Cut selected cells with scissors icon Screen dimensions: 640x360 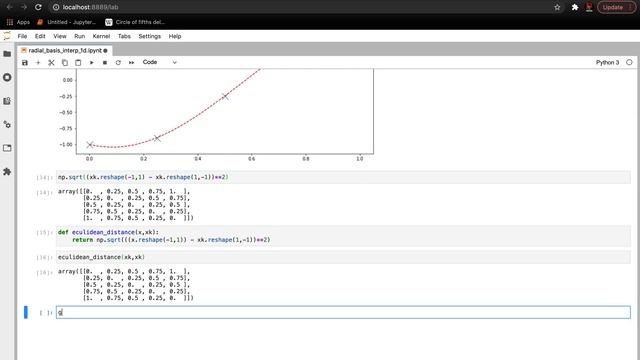point(51,62)
